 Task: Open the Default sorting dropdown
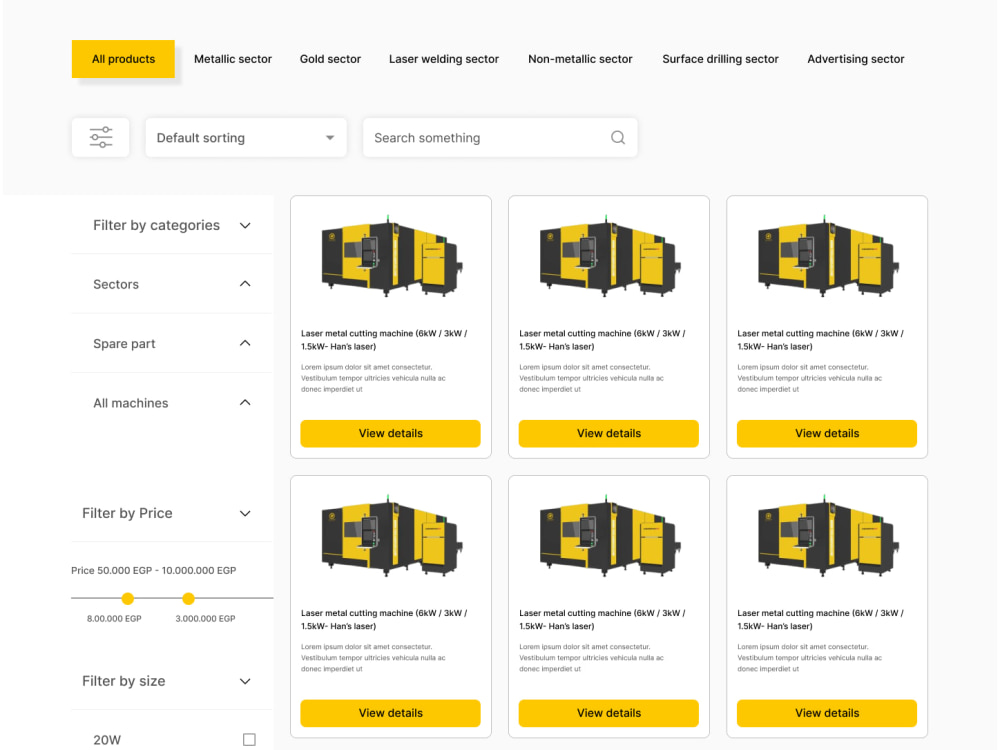pyautogui.click(x=246, y=137)
